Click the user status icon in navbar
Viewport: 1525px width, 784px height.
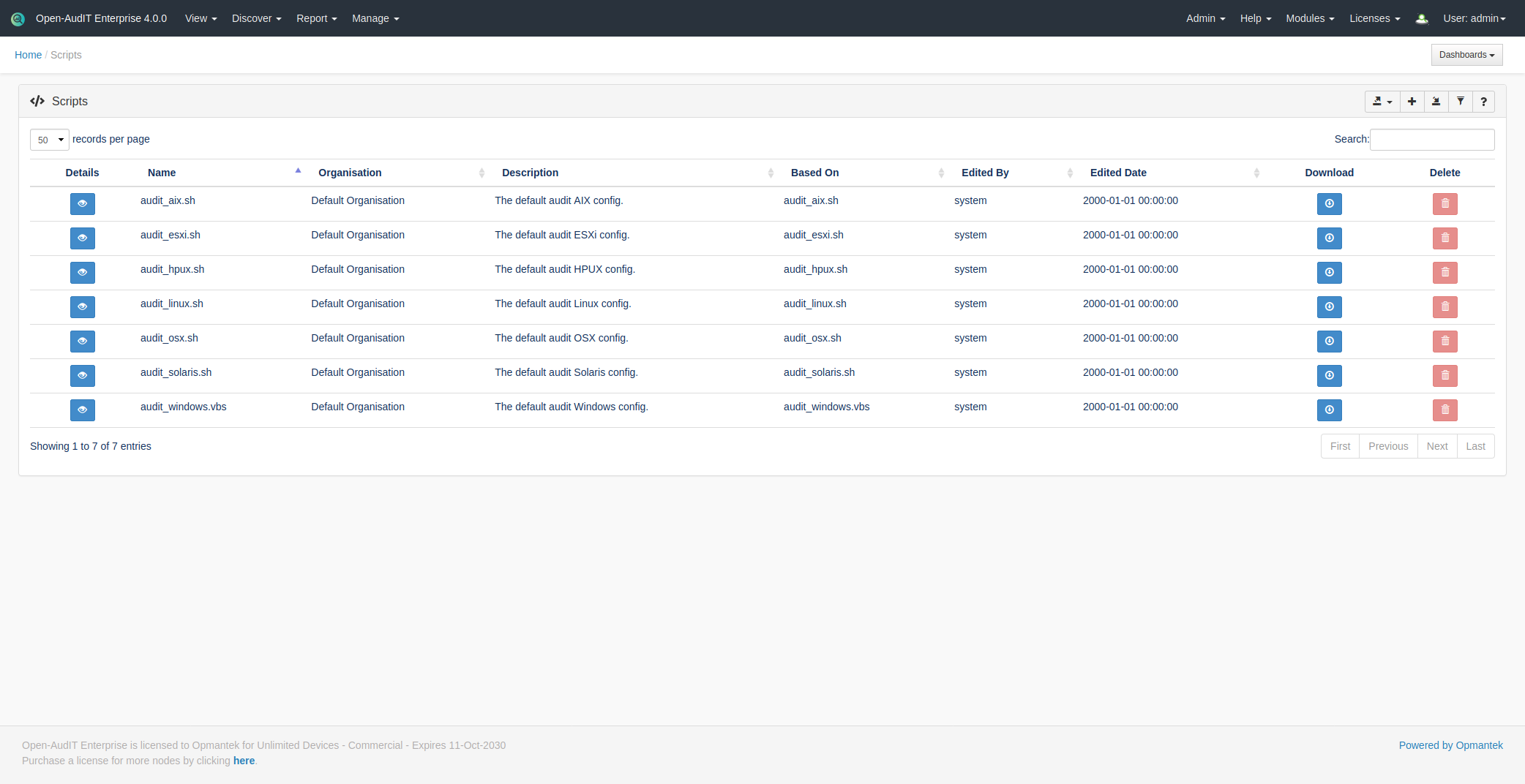click(x=1422, y=19)
